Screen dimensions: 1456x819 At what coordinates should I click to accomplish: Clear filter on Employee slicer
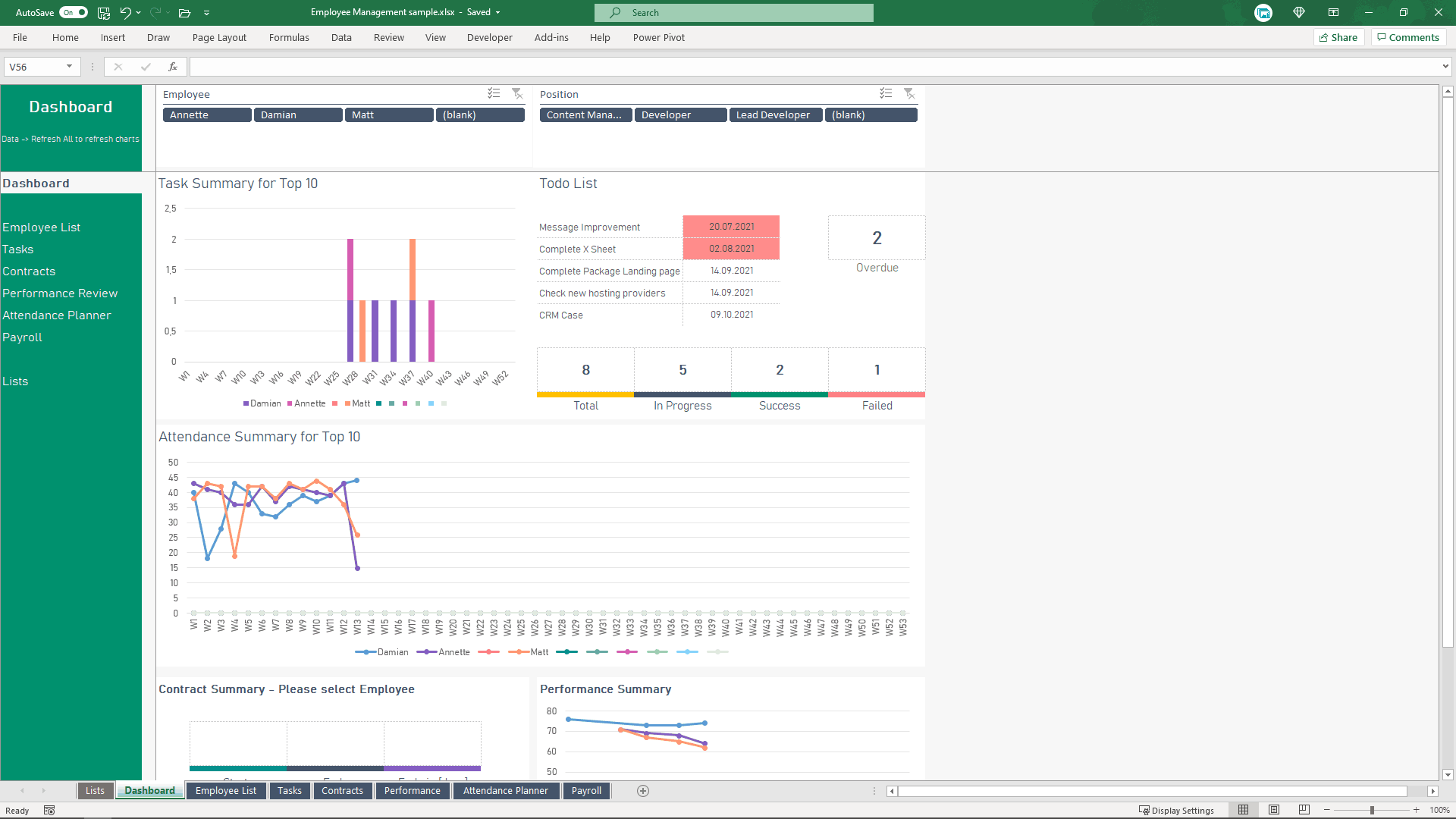pyautogui.click(x=517, y=93)
